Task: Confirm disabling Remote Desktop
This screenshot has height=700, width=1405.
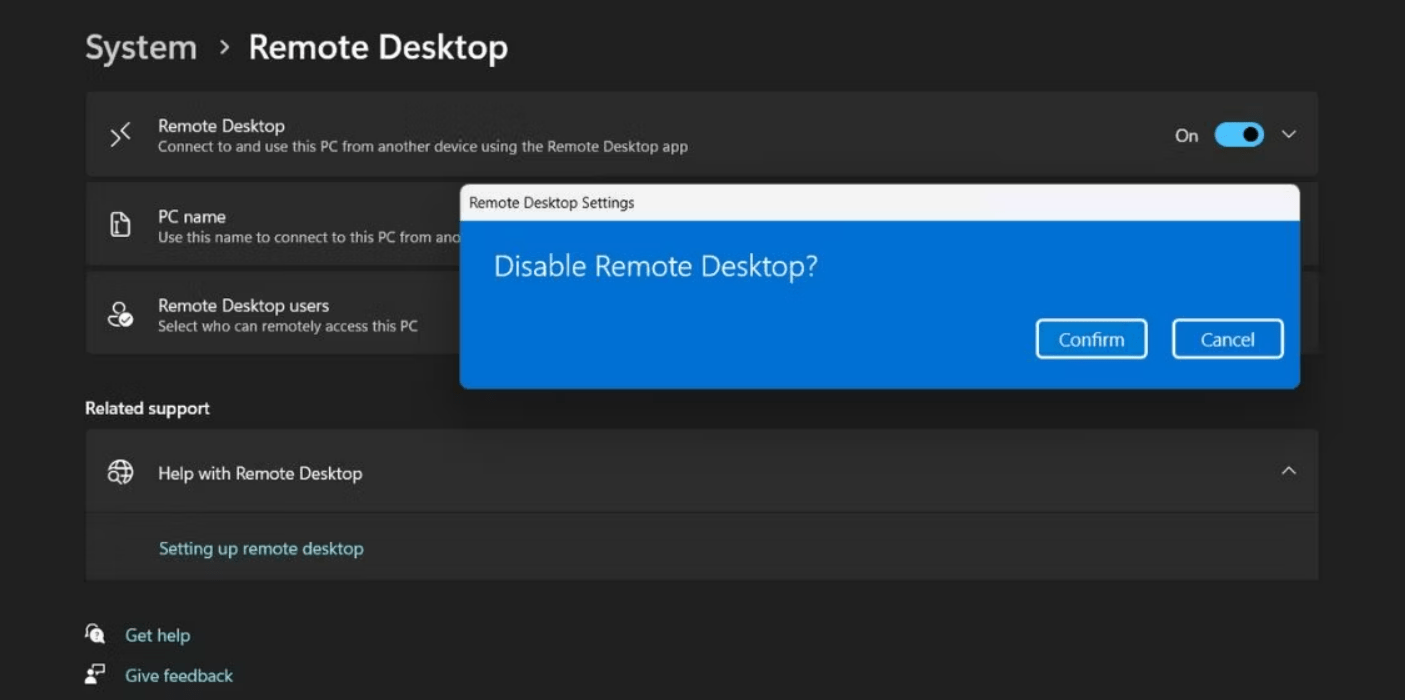Action: 1091,338
